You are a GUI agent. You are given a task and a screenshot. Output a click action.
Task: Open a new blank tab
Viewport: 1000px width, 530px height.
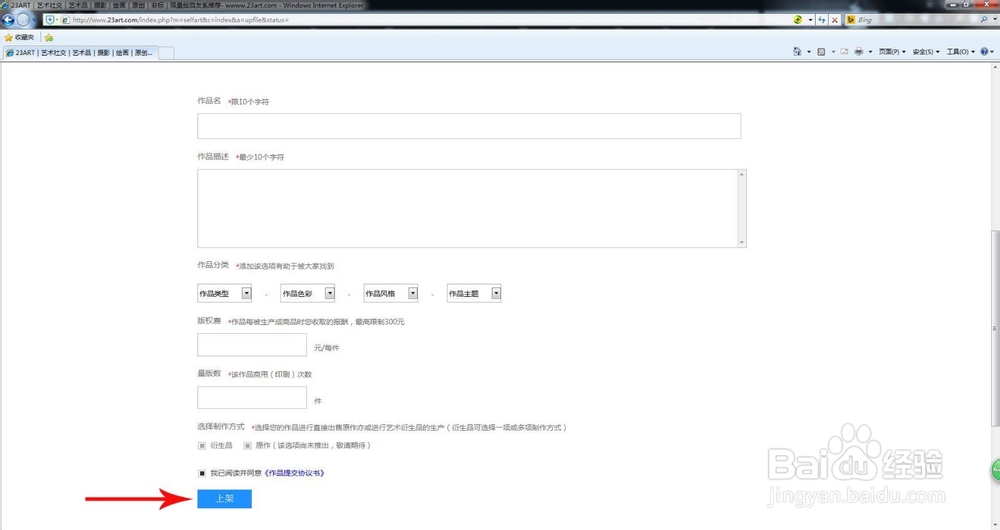pos(166,53)
